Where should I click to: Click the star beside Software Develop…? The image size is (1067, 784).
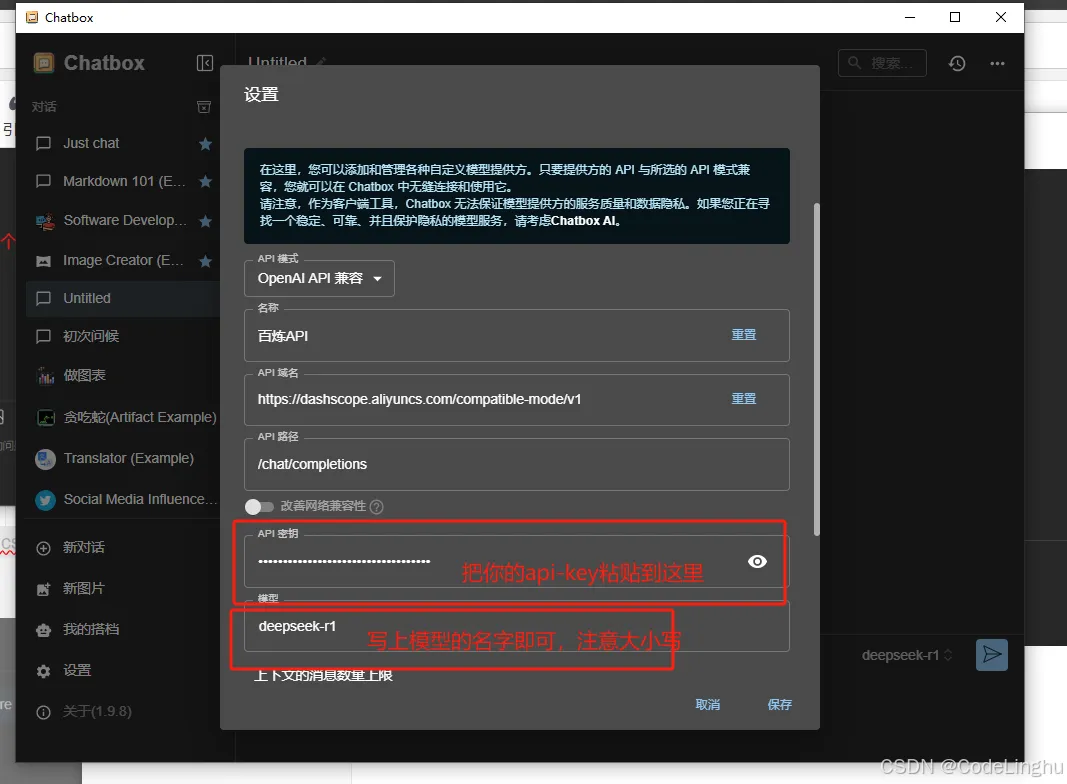point(206,221)
